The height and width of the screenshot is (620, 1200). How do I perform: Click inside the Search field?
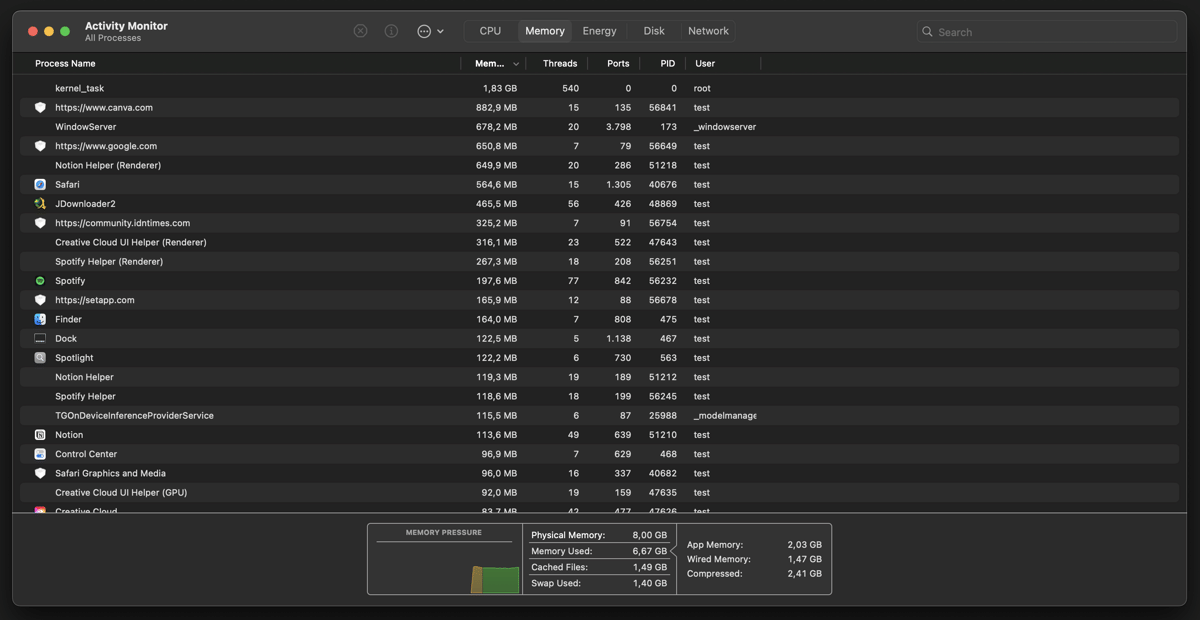coord(1046,31)
